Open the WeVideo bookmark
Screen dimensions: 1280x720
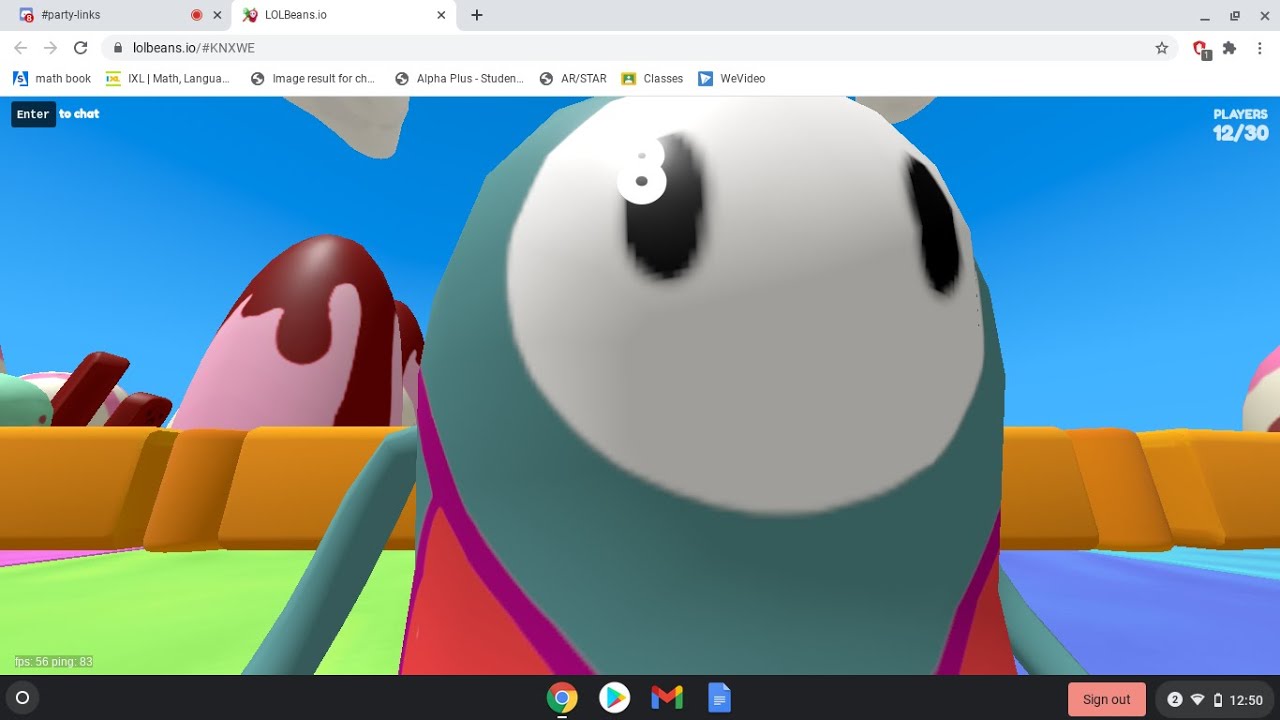732,78
